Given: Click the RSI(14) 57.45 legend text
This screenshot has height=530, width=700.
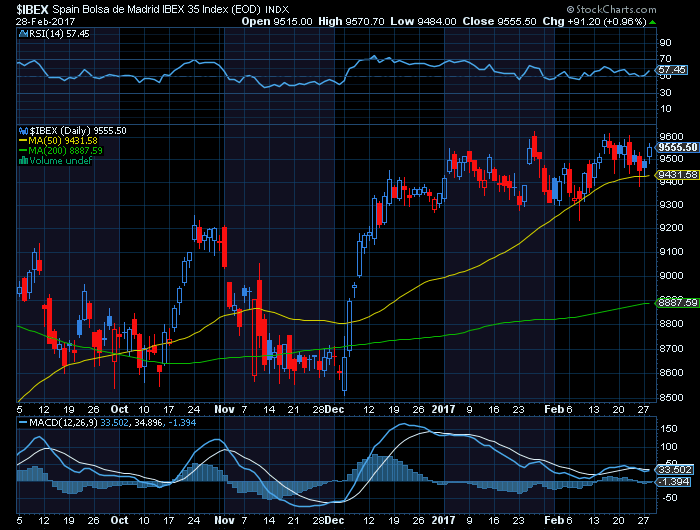Looking at the screenshot, I should point(59,34).
